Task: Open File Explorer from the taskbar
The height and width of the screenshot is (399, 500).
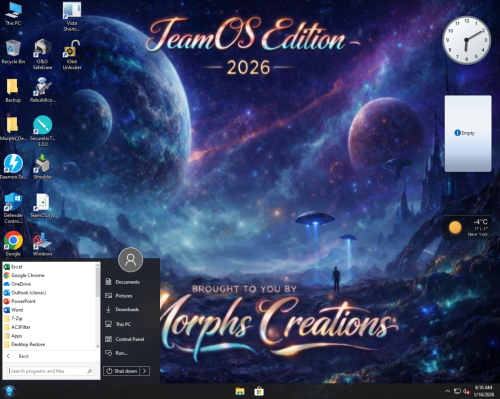Action: [x=240, y=391]
